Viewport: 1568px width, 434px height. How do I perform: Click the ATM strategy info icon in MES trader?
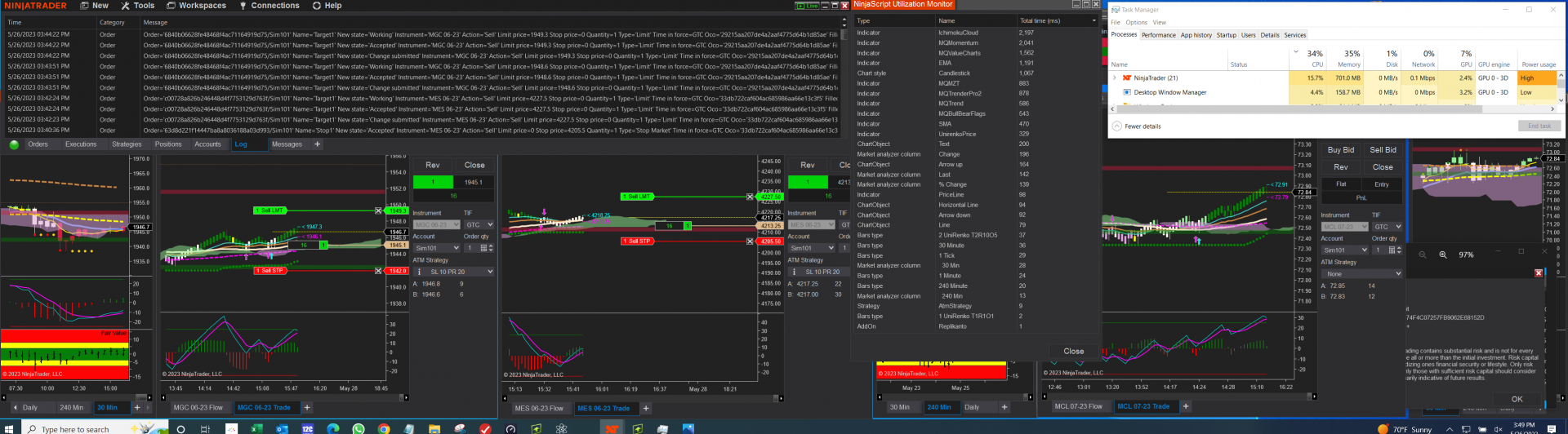794,272
